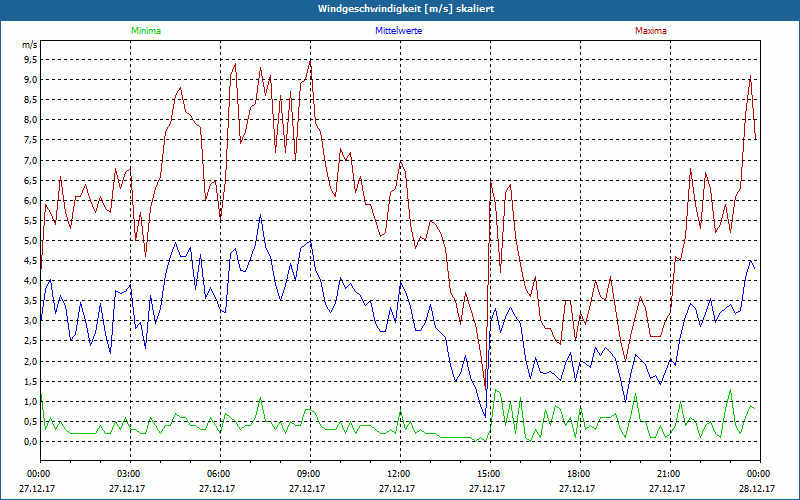Select the blue 'Mittelwerte' legend label
Viewport: 800px width, 500px height.
coord(398,31)
